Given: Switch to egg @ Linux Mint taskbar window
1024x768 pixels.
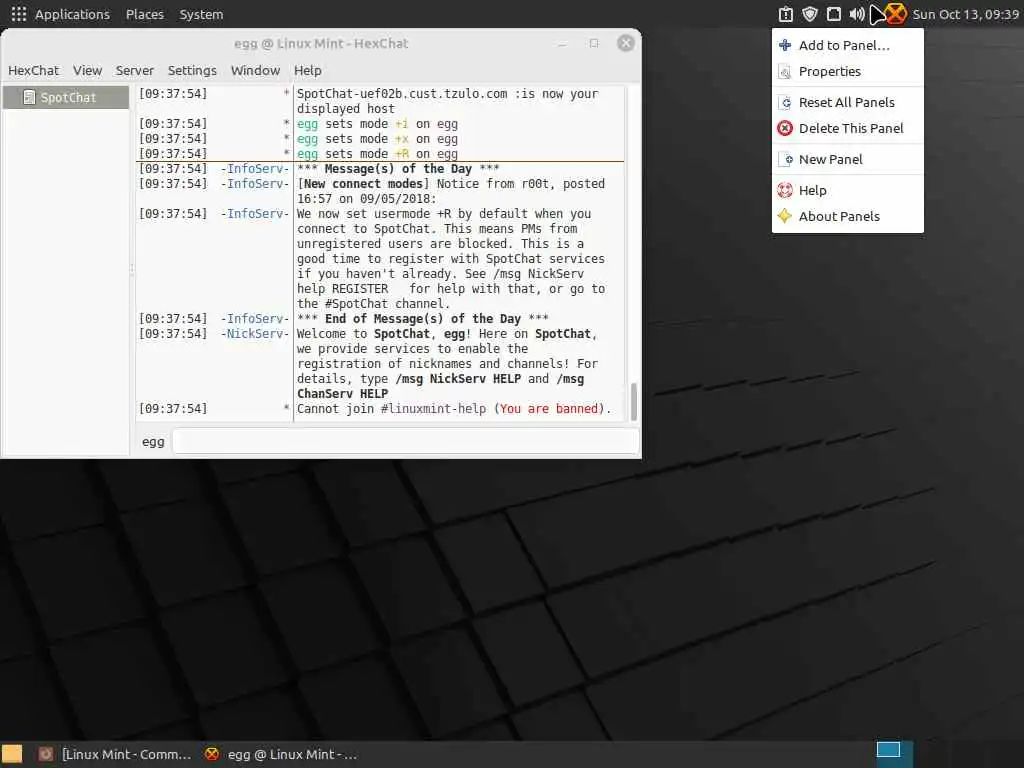Looking at the screenshot, I should 281,754.
